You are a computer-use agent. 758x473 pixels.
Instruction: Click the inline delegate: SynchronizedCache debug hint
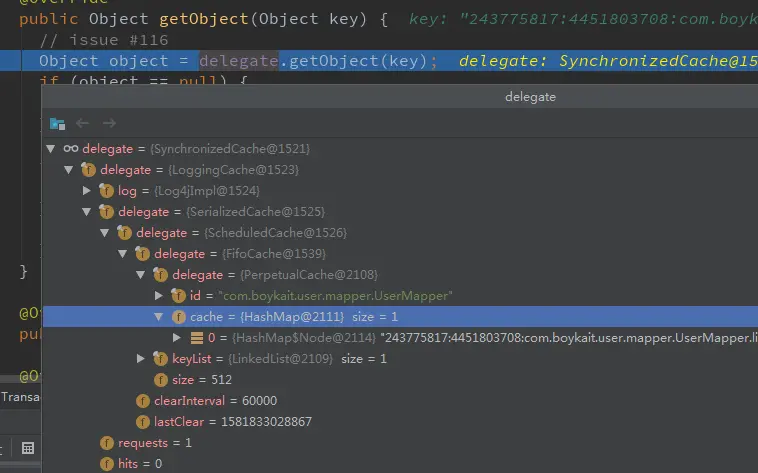[608, 61]
